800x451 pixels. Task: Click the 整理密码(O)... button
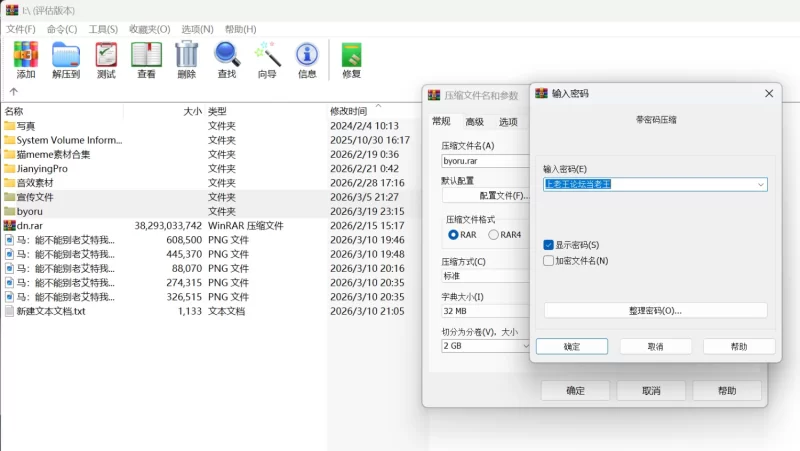point(655,311)
